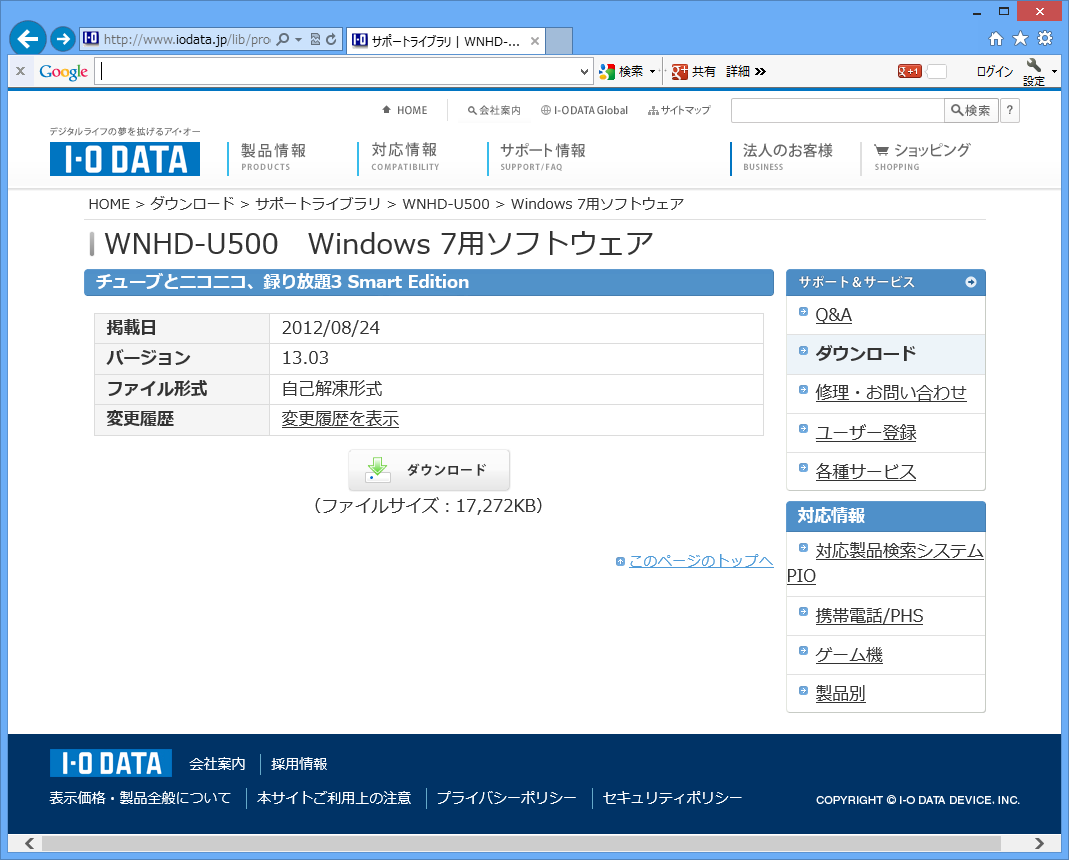
Task: Open ダウンロード in the sidebar
Action: 866,353
